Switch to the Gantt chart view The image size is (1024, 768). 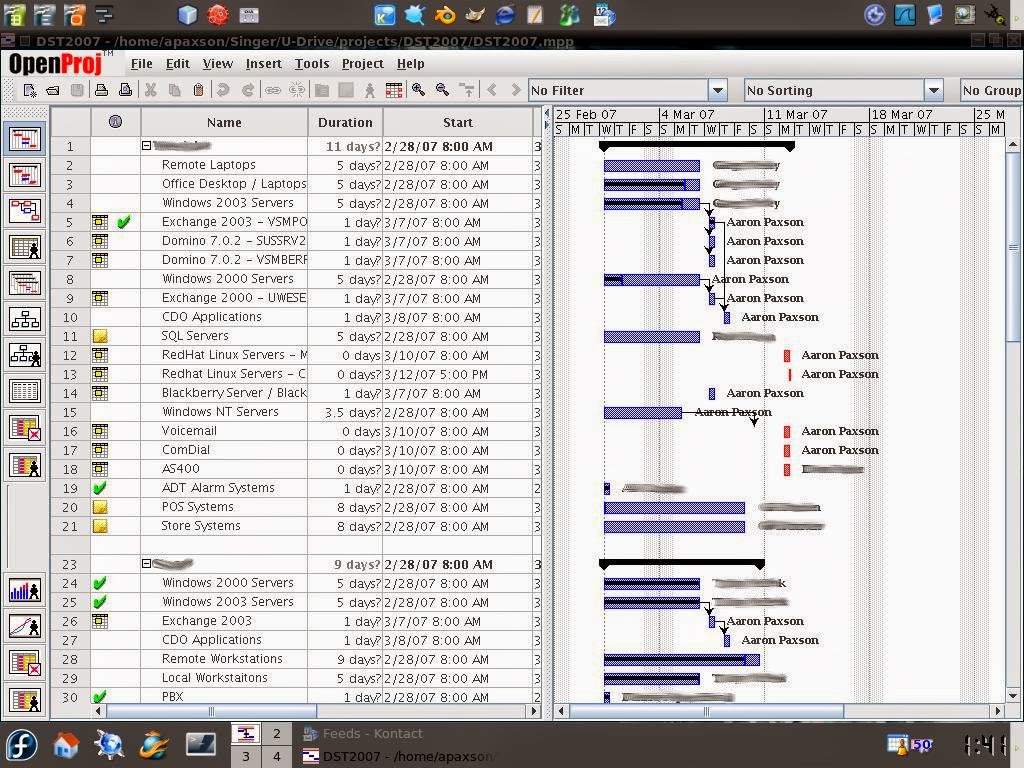25,139
